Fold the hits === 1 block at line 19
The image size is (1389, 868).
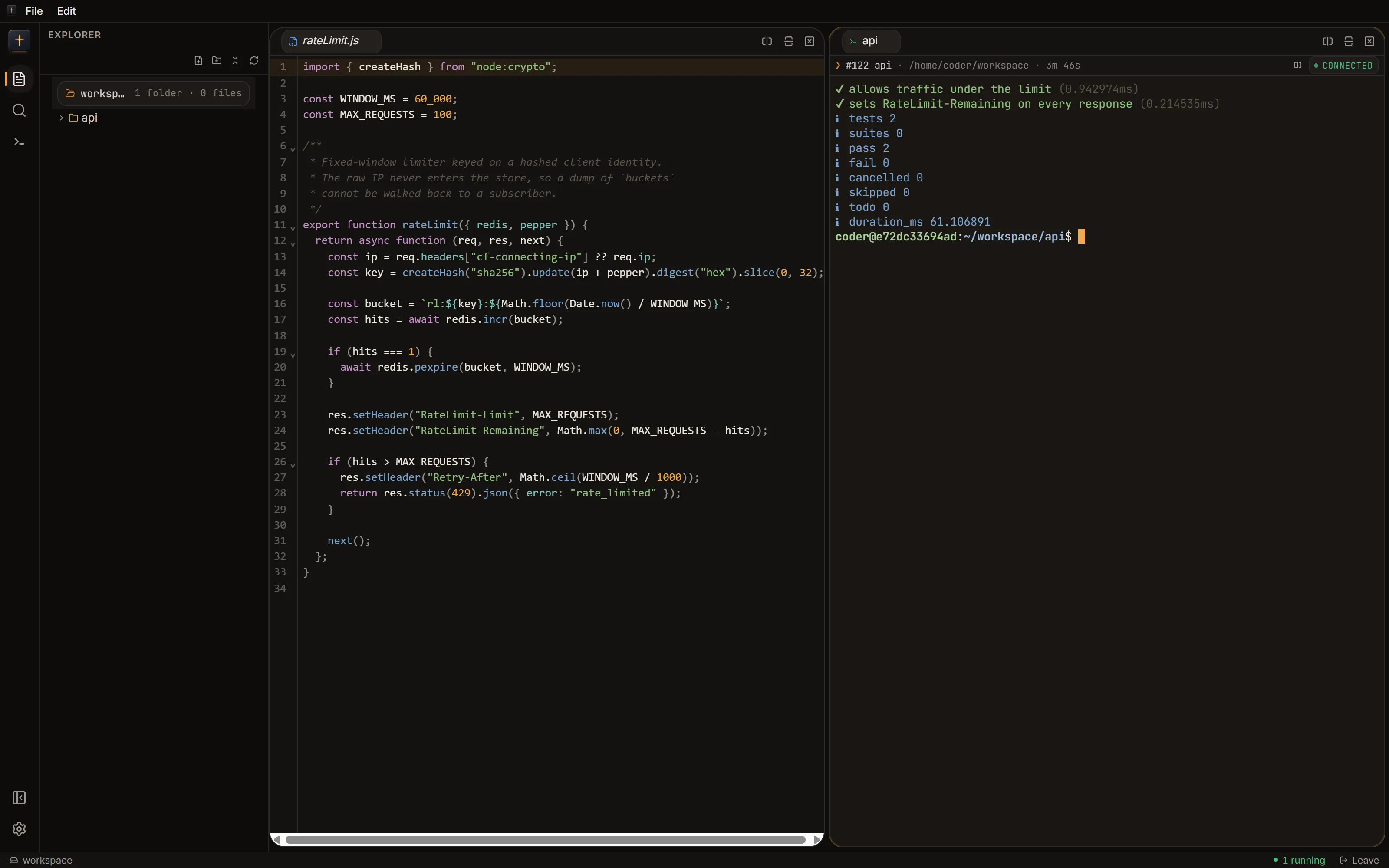(x=293, y=355)
